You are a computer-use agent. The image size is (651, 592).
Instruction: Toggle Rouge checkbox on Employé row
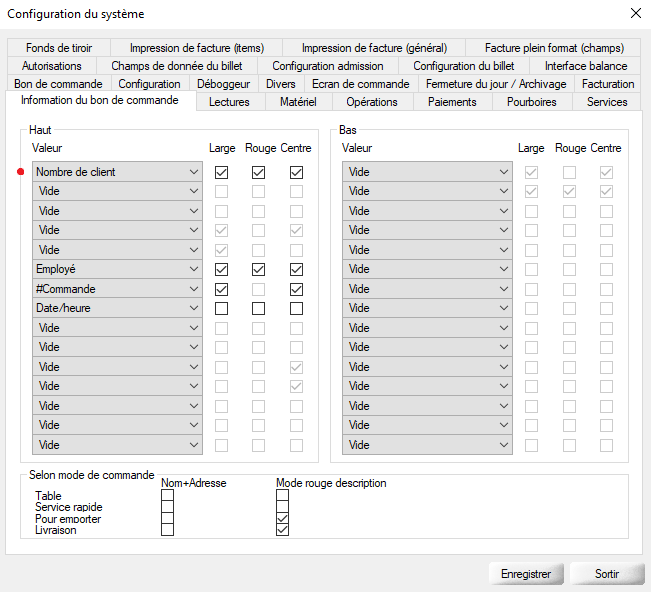(x=258, y=269)
